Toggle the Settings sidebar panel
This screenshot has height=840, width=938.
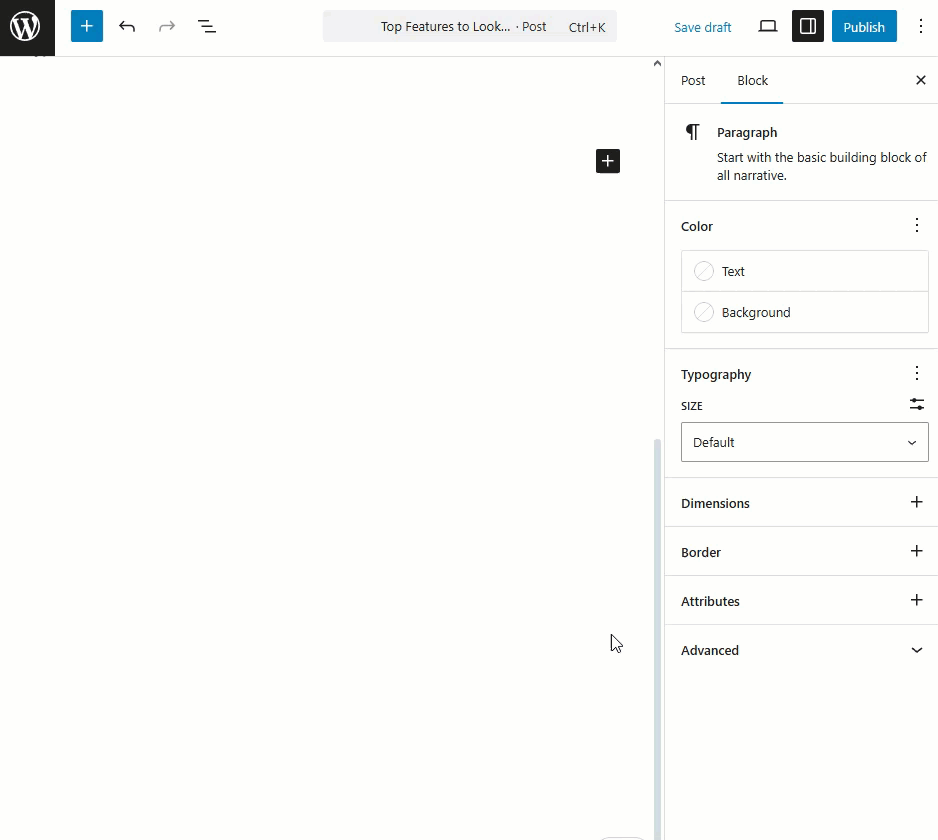click(x=808, y=26)
